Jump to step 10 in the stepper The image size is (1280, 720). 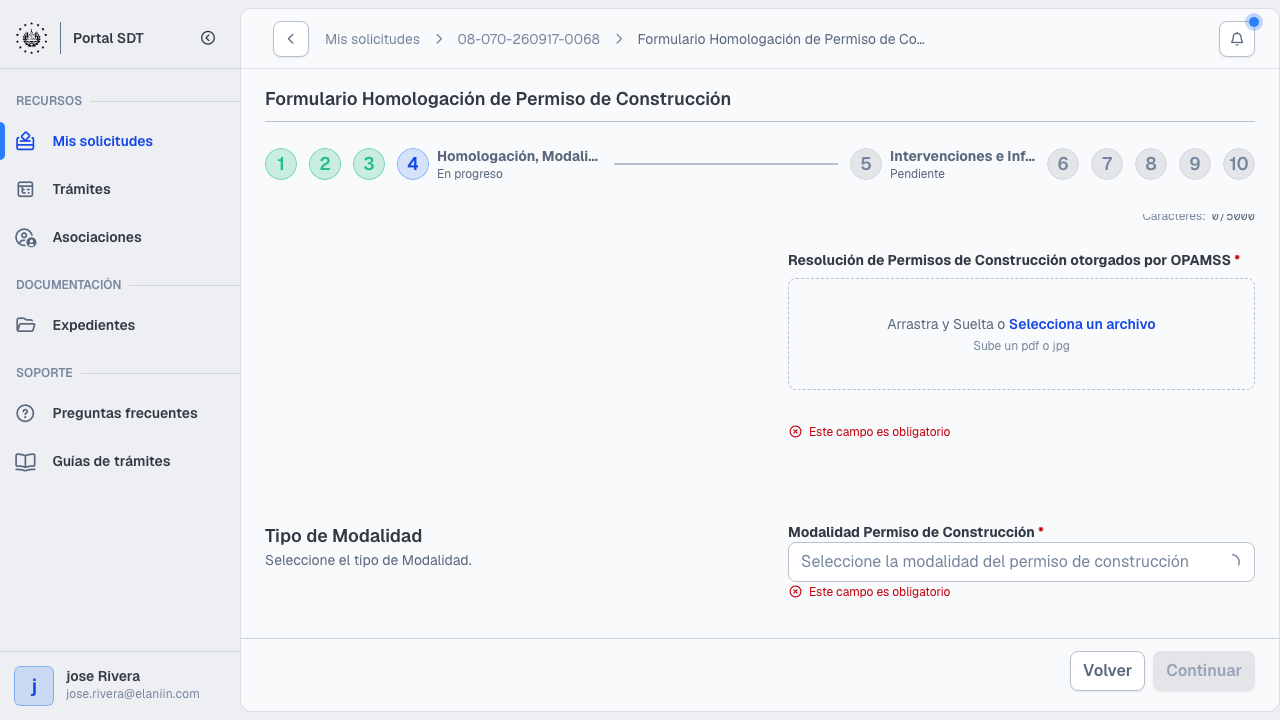[x=1239, y=164]
